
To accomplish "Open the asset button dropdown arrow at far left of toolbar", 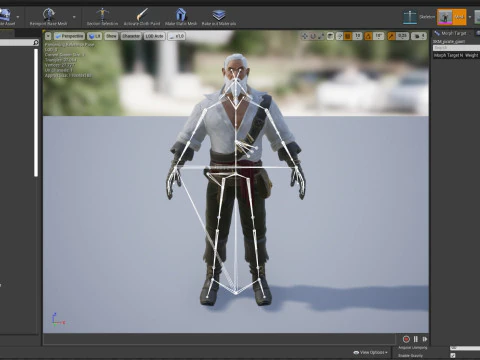I will (18, 17).
